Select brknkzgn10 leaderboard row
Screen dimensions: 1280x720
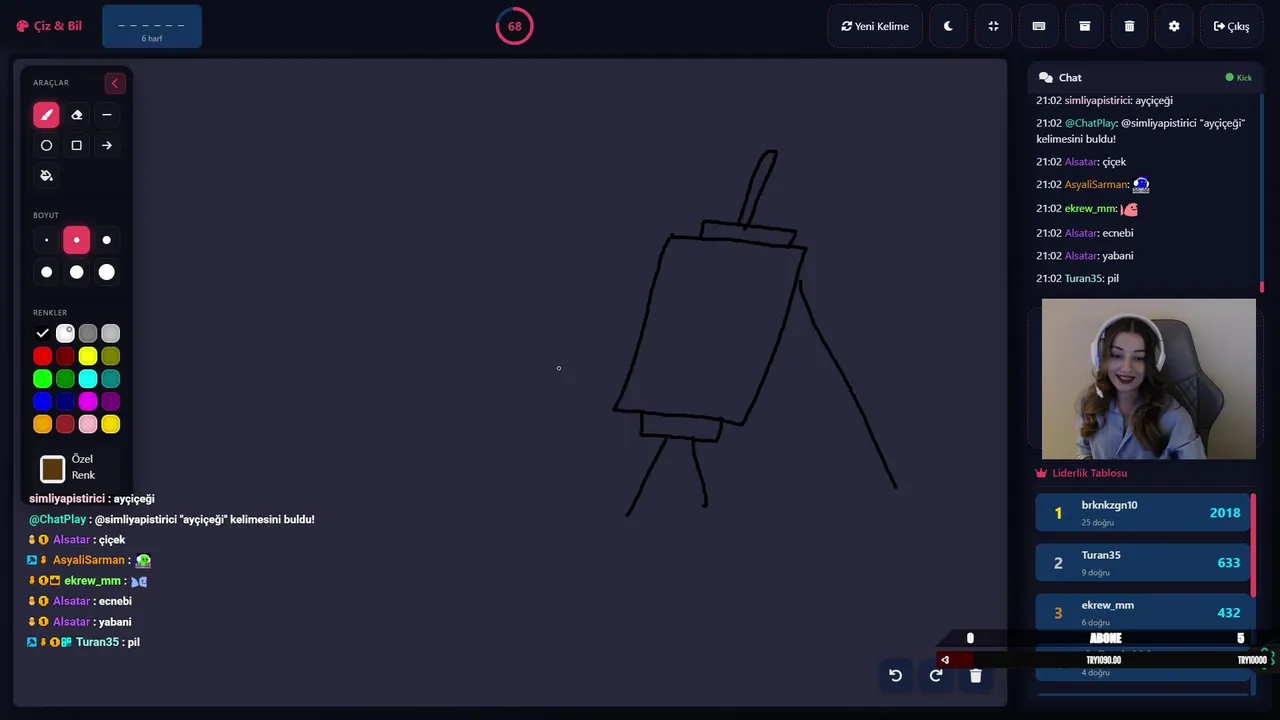coord(1143,513)
